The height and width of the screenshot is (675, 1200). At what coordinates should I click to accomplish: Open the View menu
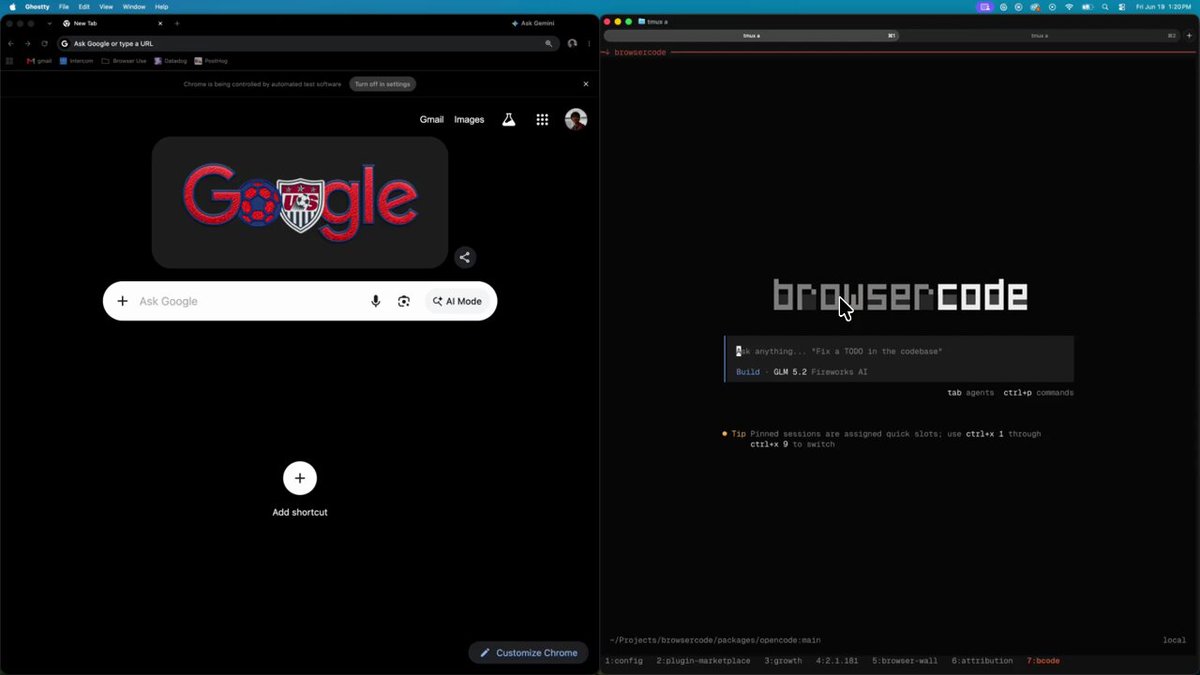[106, 7]
